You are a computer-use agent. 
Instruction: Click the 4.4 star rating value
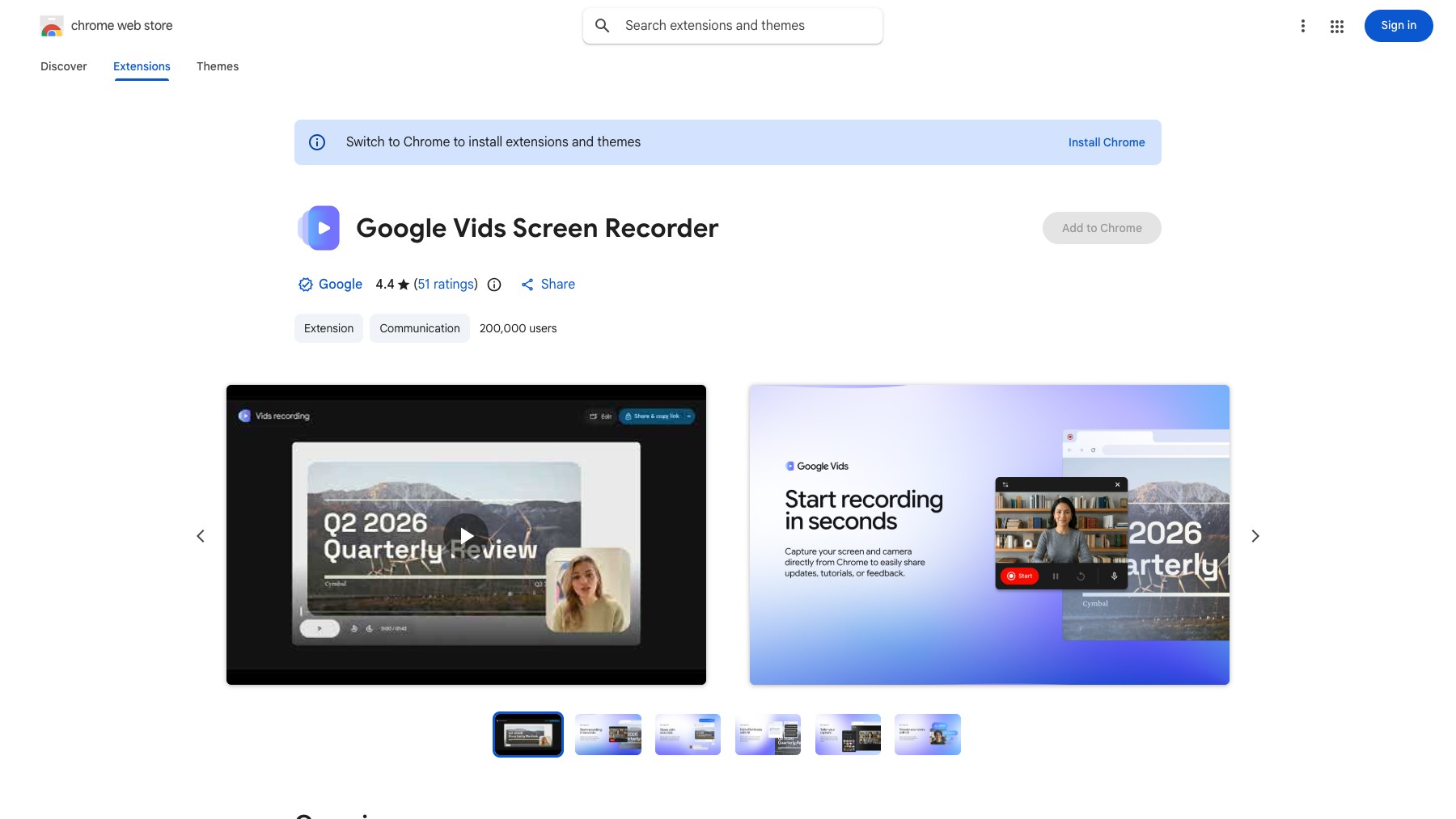(385, 285)
